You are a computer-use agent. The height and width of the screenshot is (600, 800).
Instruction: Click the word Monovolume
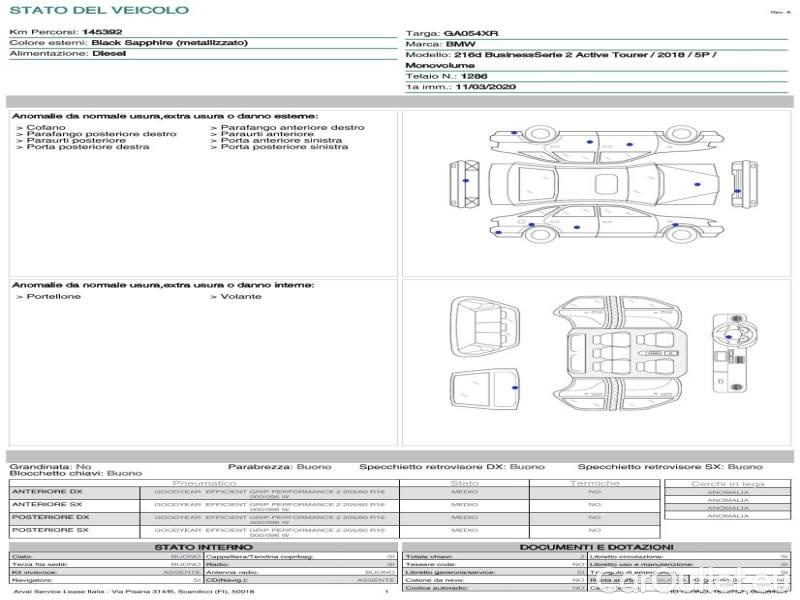point(440,65)
